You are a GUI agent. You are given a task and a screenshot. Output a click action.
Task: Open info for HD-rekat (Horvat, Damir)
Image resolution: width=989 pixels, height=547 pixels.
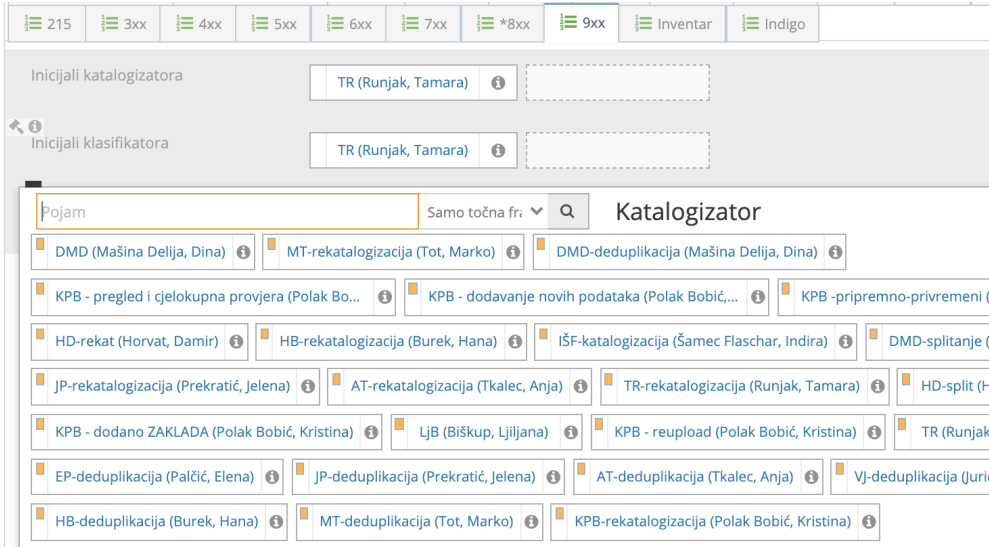pyautogui.click(x=237, y=342)
